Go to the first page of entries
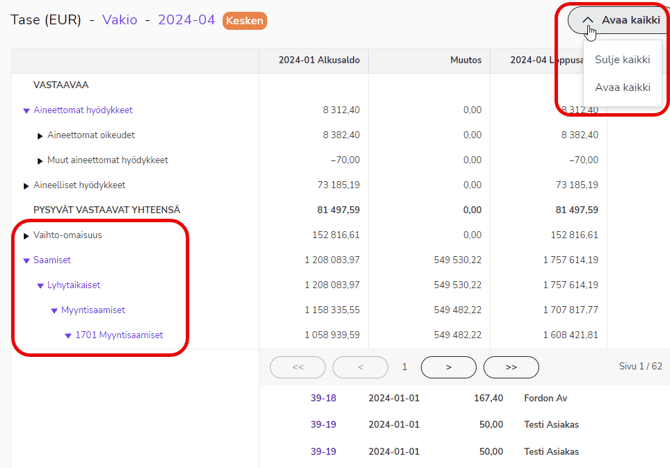The height and width of the screenshot is (468, 670). (298, 367)
